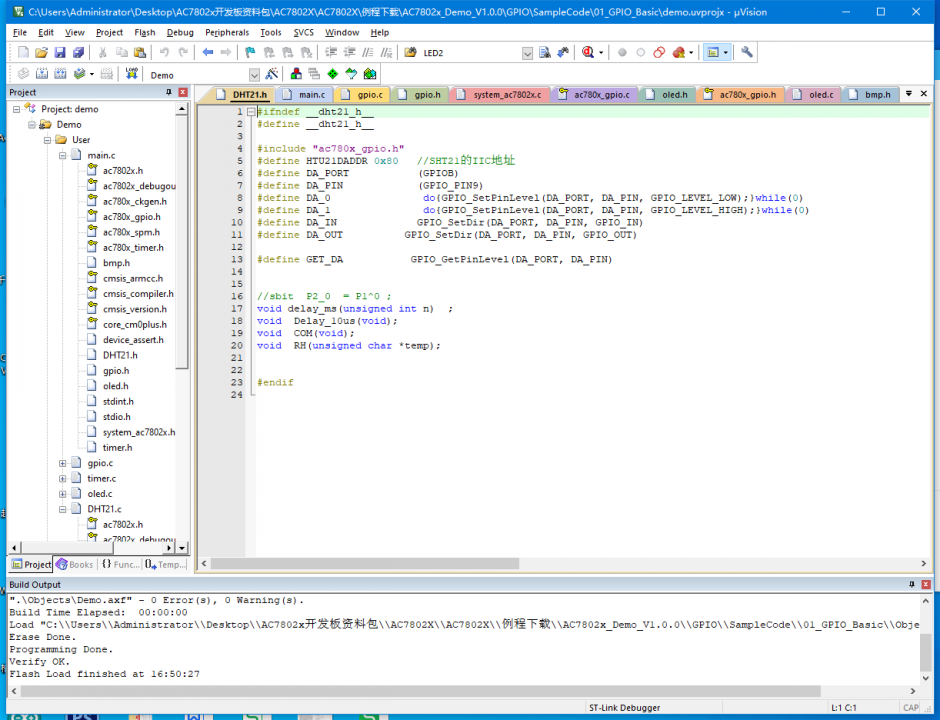Close the Build Output panel
Screen dimensions: 940x720
coord(926,584)
